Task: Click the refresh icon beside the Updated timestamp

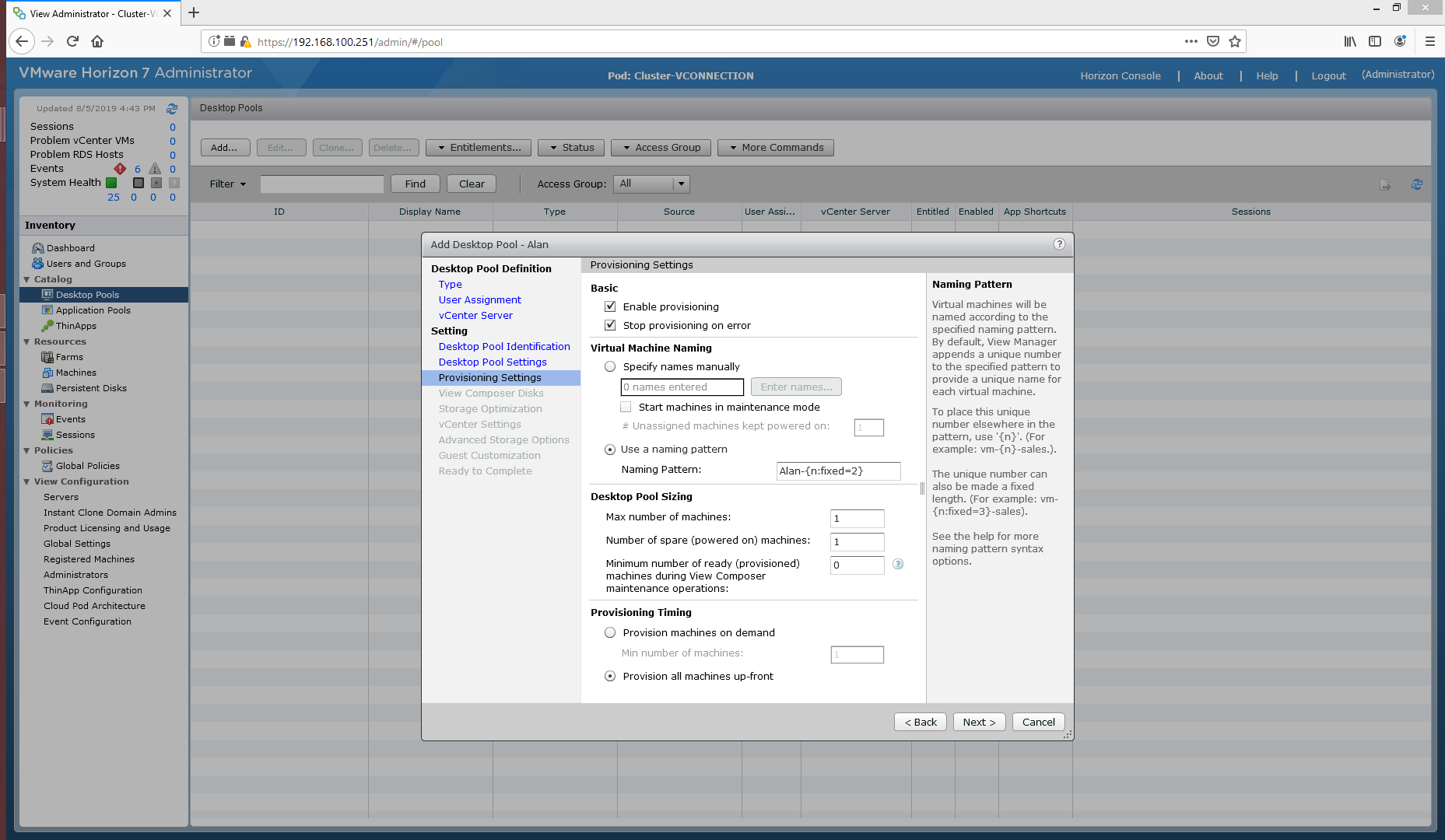Action: coord(172,109)
